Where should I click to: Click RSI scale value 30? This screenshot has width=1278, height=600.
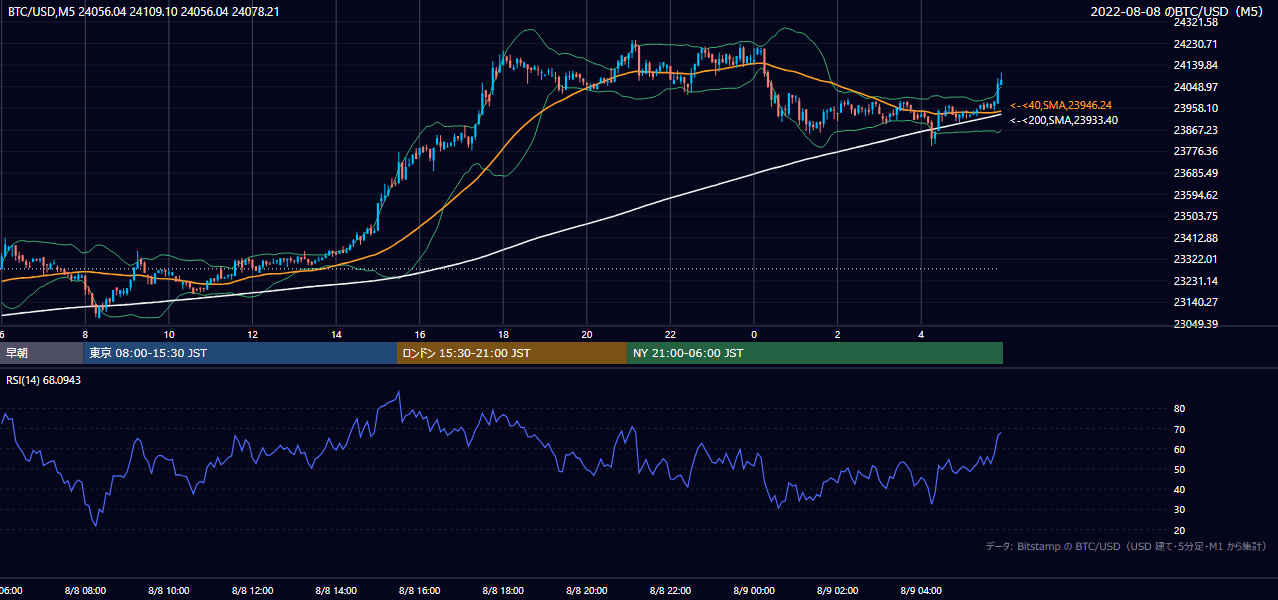point(1179,510)
